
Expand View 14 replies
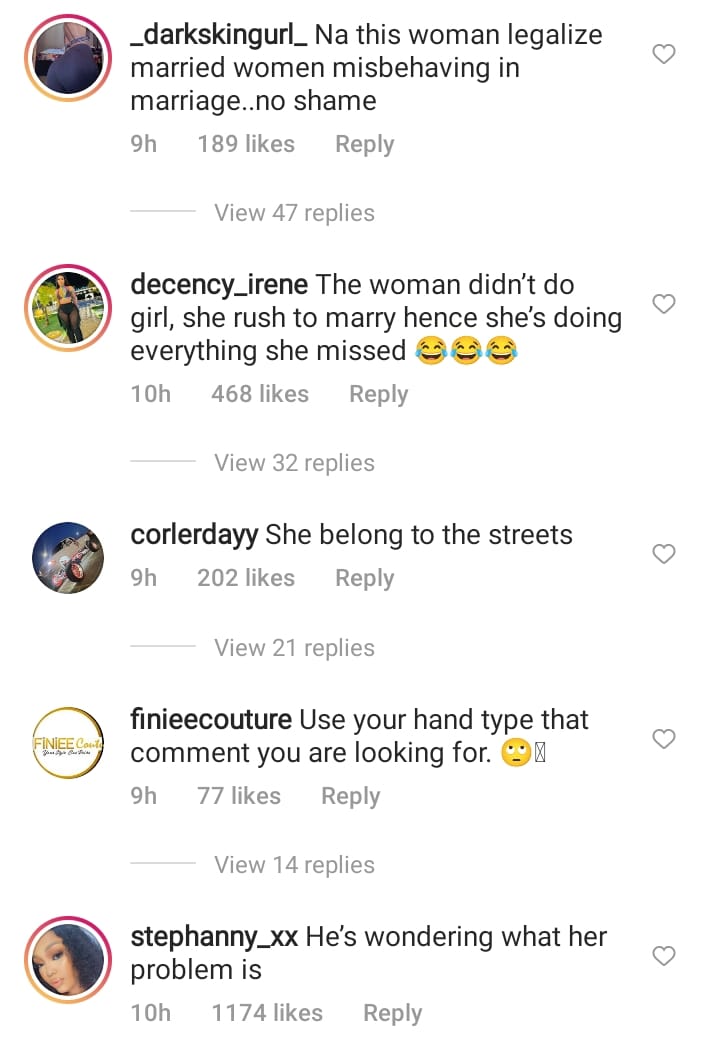click(294, 865)
